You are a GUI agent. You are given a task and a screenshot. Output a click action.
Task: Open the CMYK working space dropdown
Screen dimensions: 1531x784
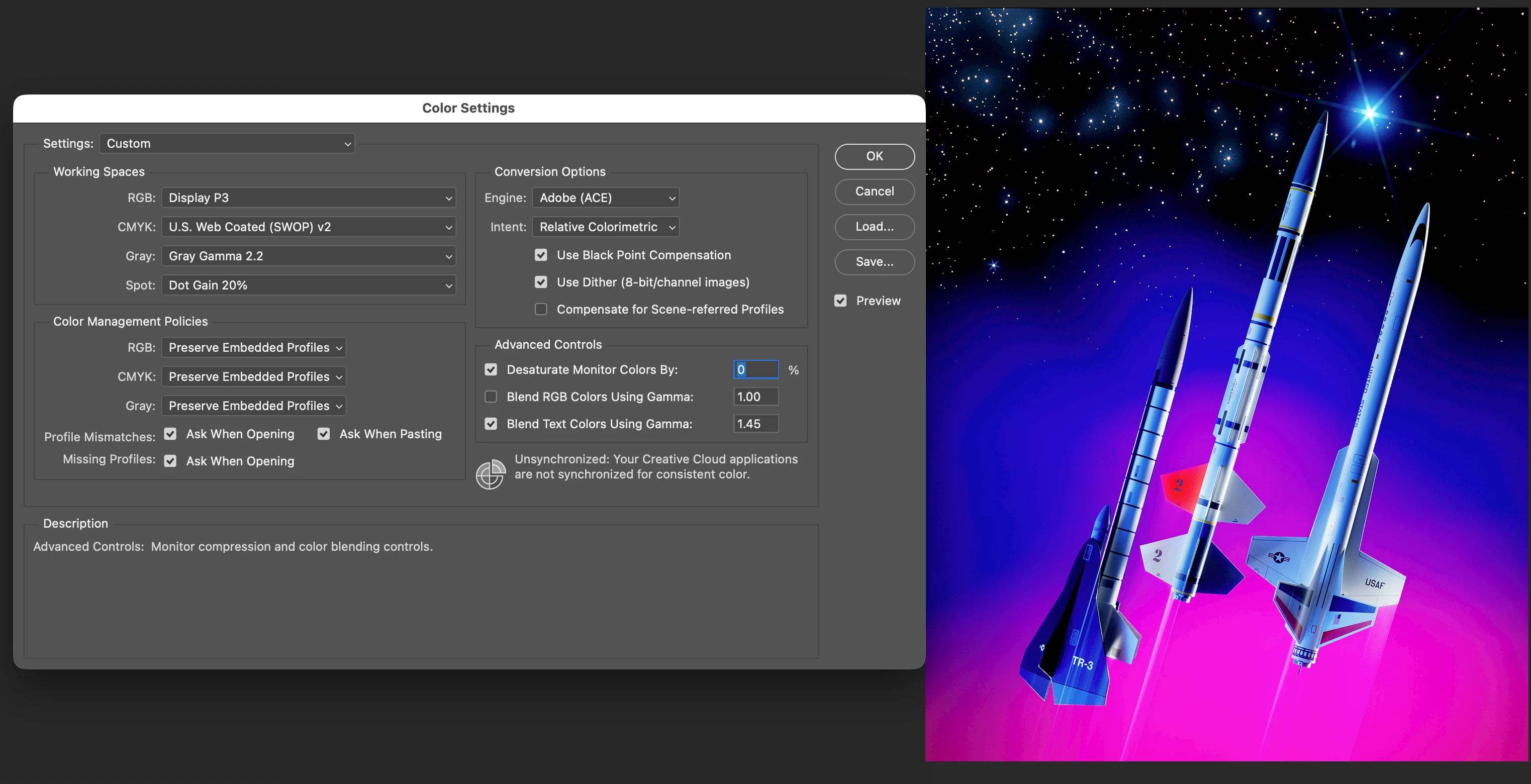pyautogui.click(x=309, y=227)
